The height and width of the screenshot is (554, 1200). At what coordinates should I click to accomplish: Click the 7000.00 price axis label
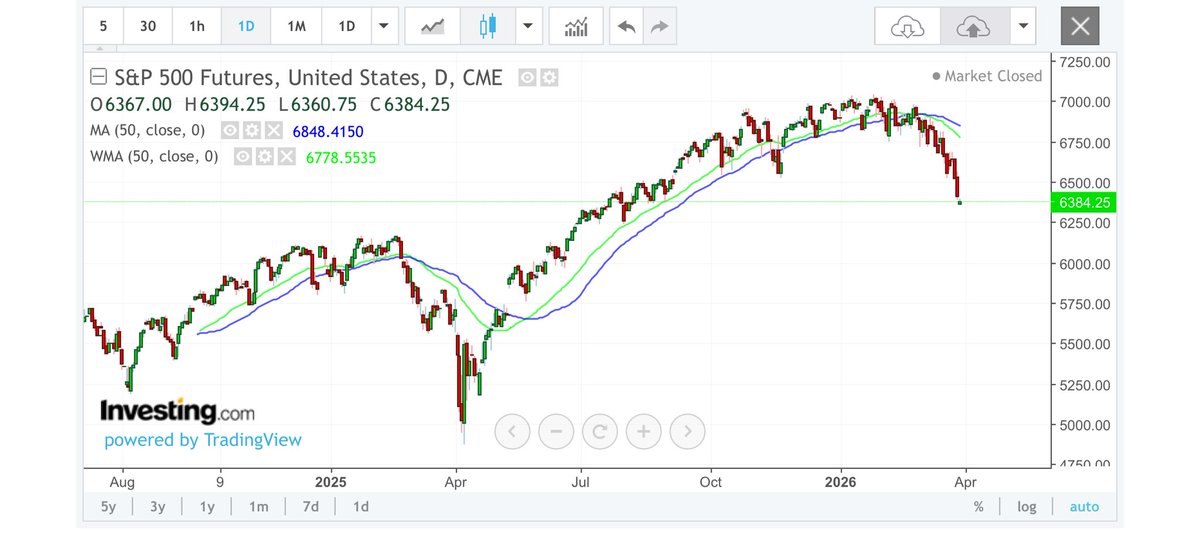1085,102
